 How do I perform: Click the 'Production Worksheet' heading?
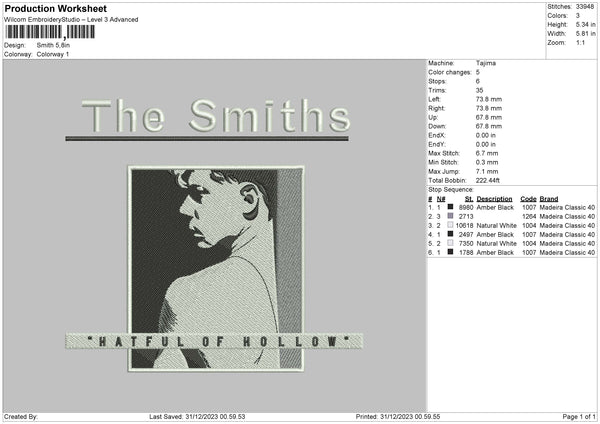[x=55, y=8]
